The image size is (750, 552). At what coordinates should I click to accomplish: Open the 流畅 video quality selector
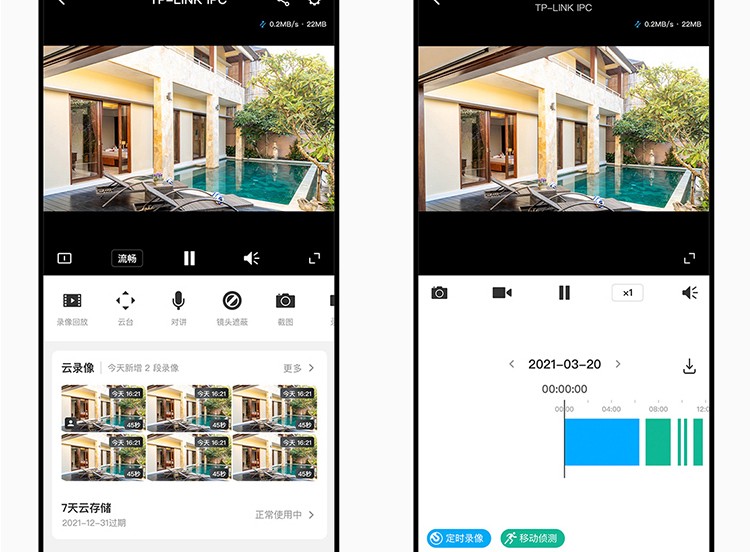pyautogui.click(x=127, y=258)
